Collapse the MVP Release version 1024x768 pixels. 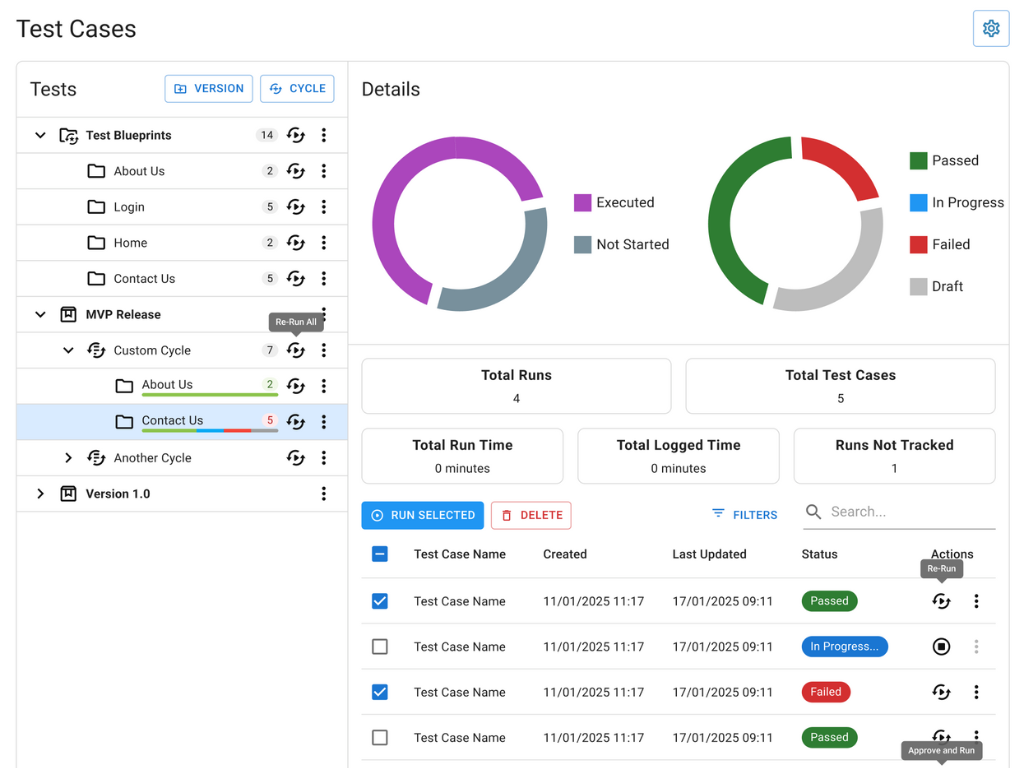[x=40, y=314]
